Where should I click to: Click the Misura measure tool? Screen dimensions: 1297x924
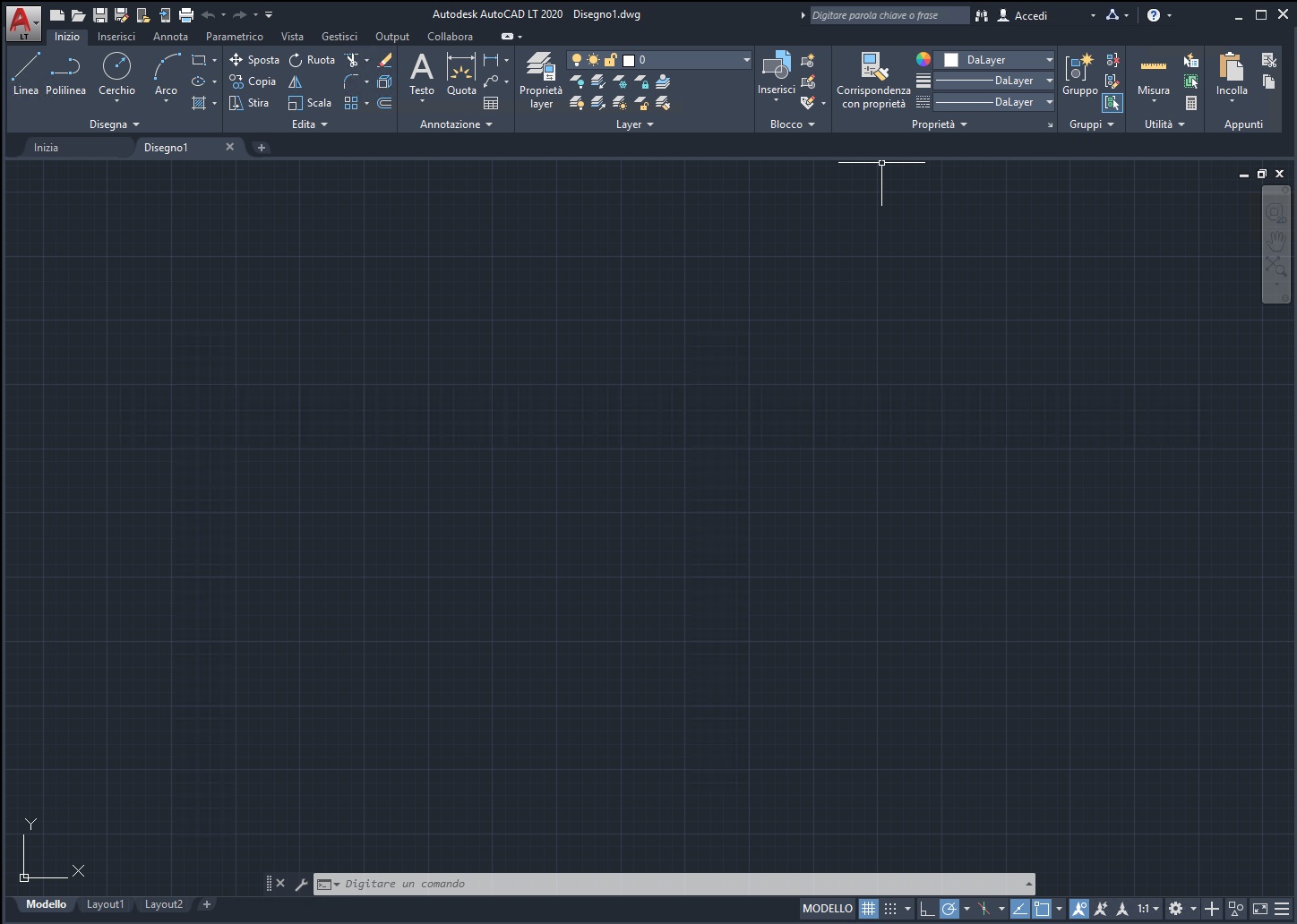[1153, 73]
